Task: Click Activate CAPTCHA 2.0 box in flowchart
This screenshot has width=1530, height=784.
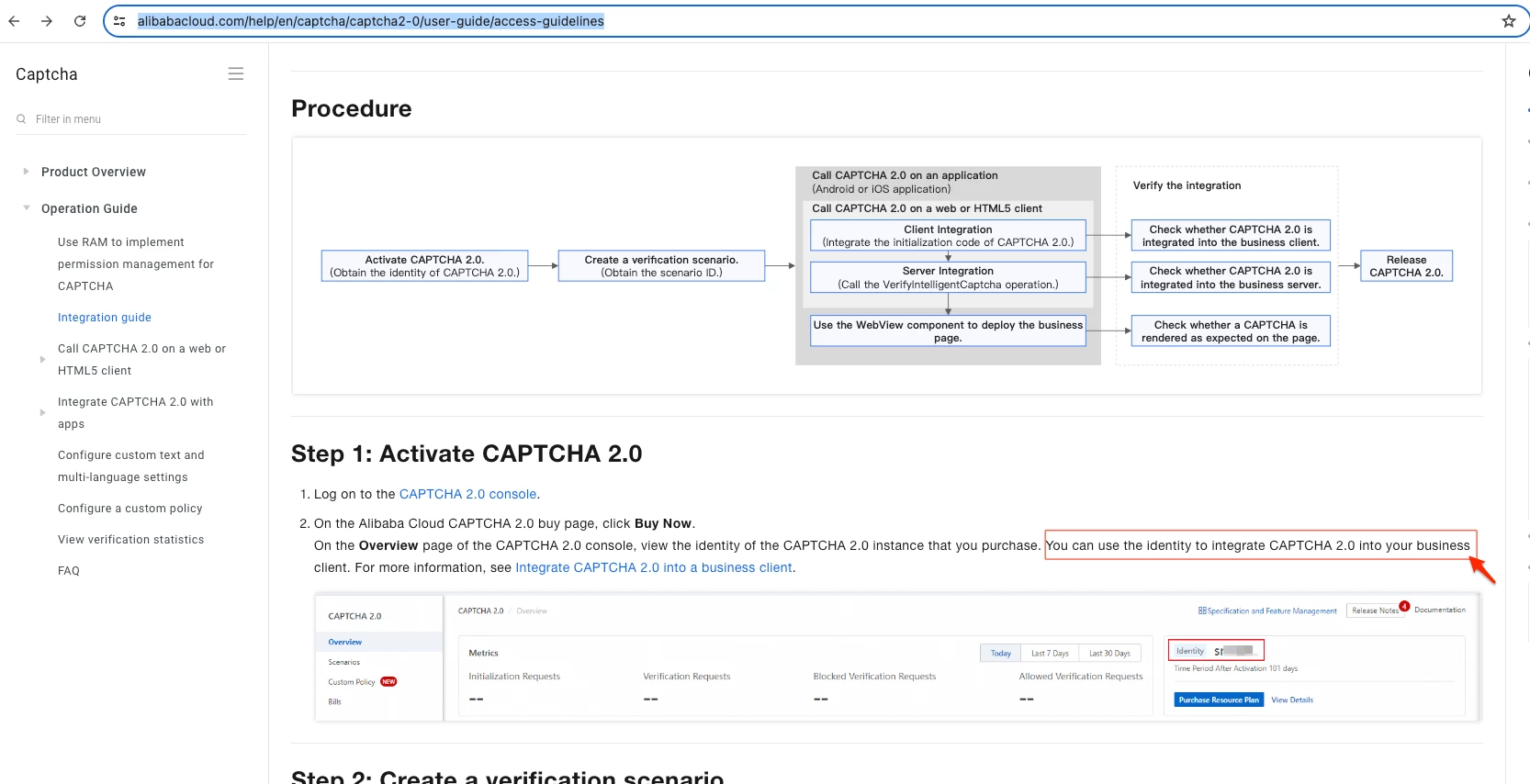Action: 424,266
